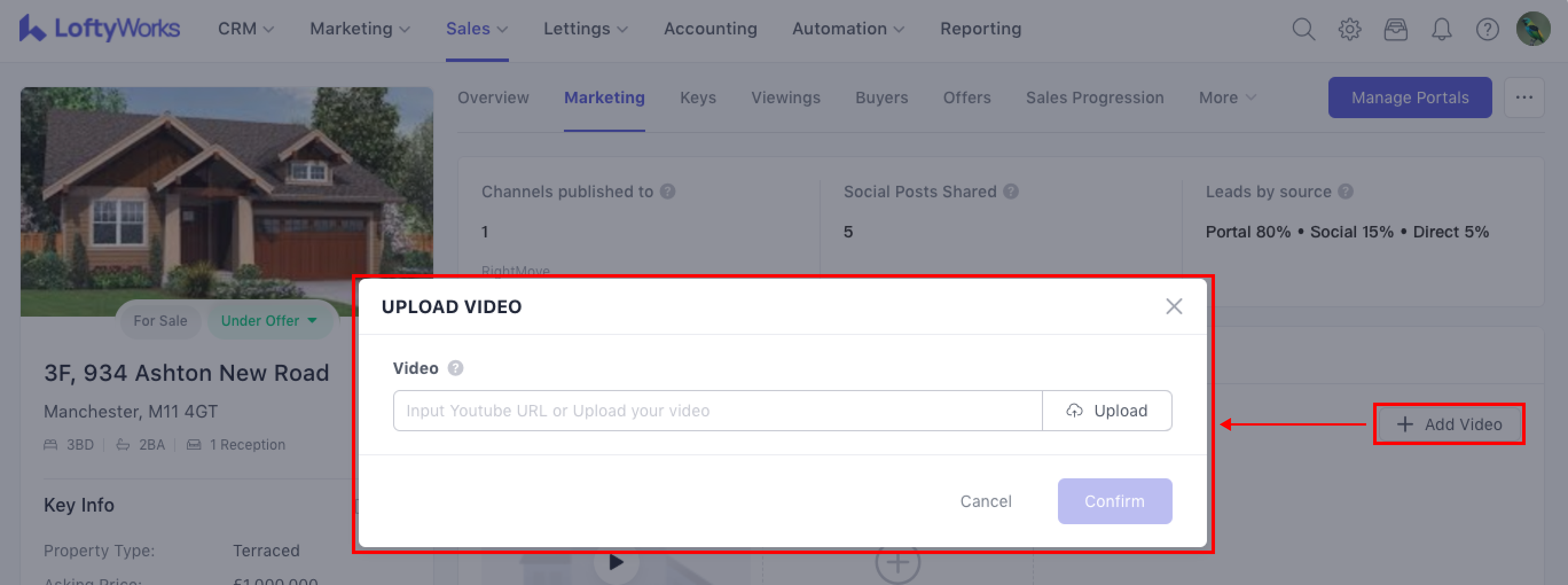This screenshot has height=585, width=1568.
Task: Expand the More tab dropdown
Action: [1226, 97]
